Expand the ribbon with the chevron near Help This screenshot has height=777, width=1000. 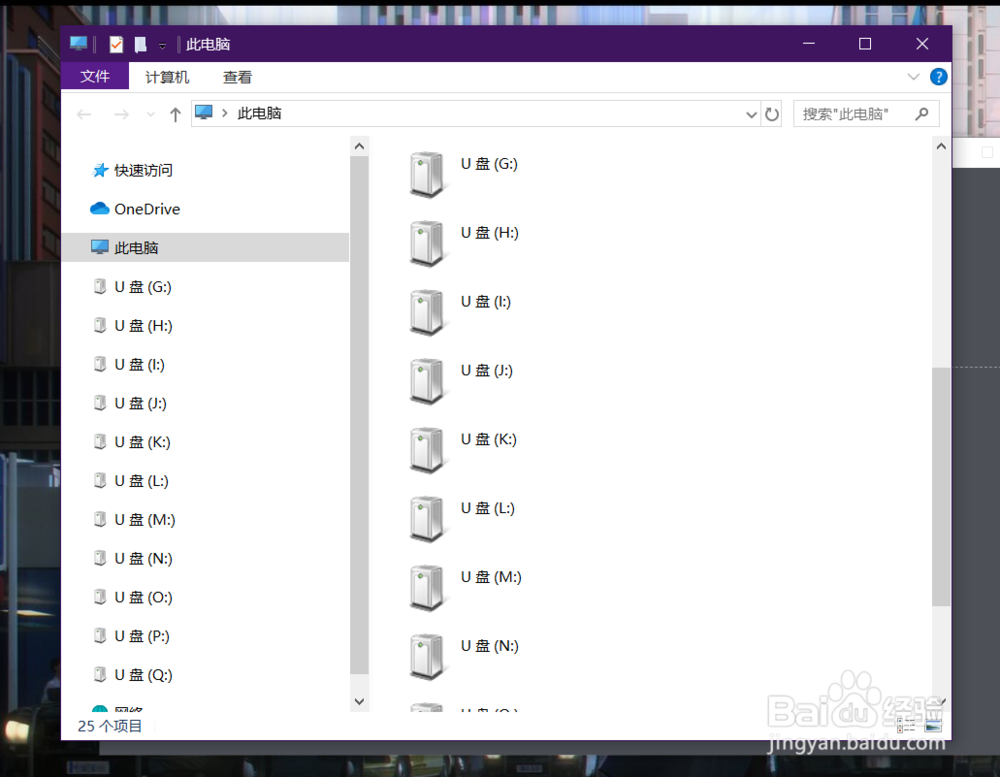tap(913, 77)
